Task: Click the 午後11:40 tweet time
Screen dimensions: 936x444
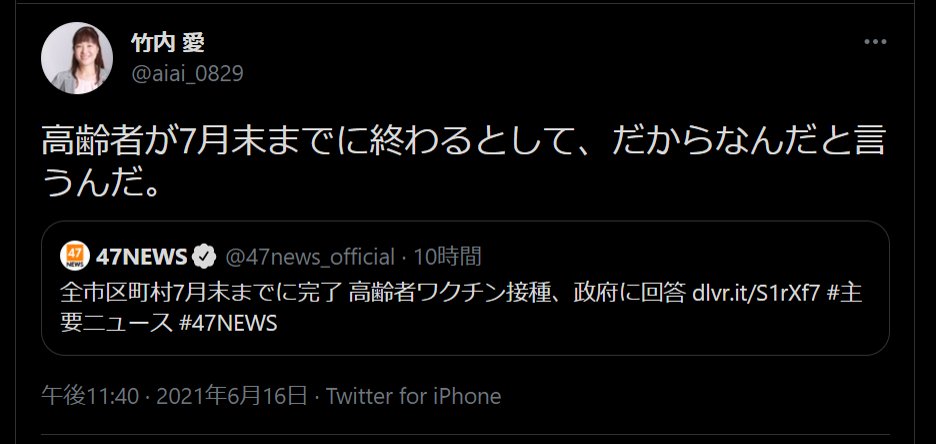Action: [x=90, y=396]
